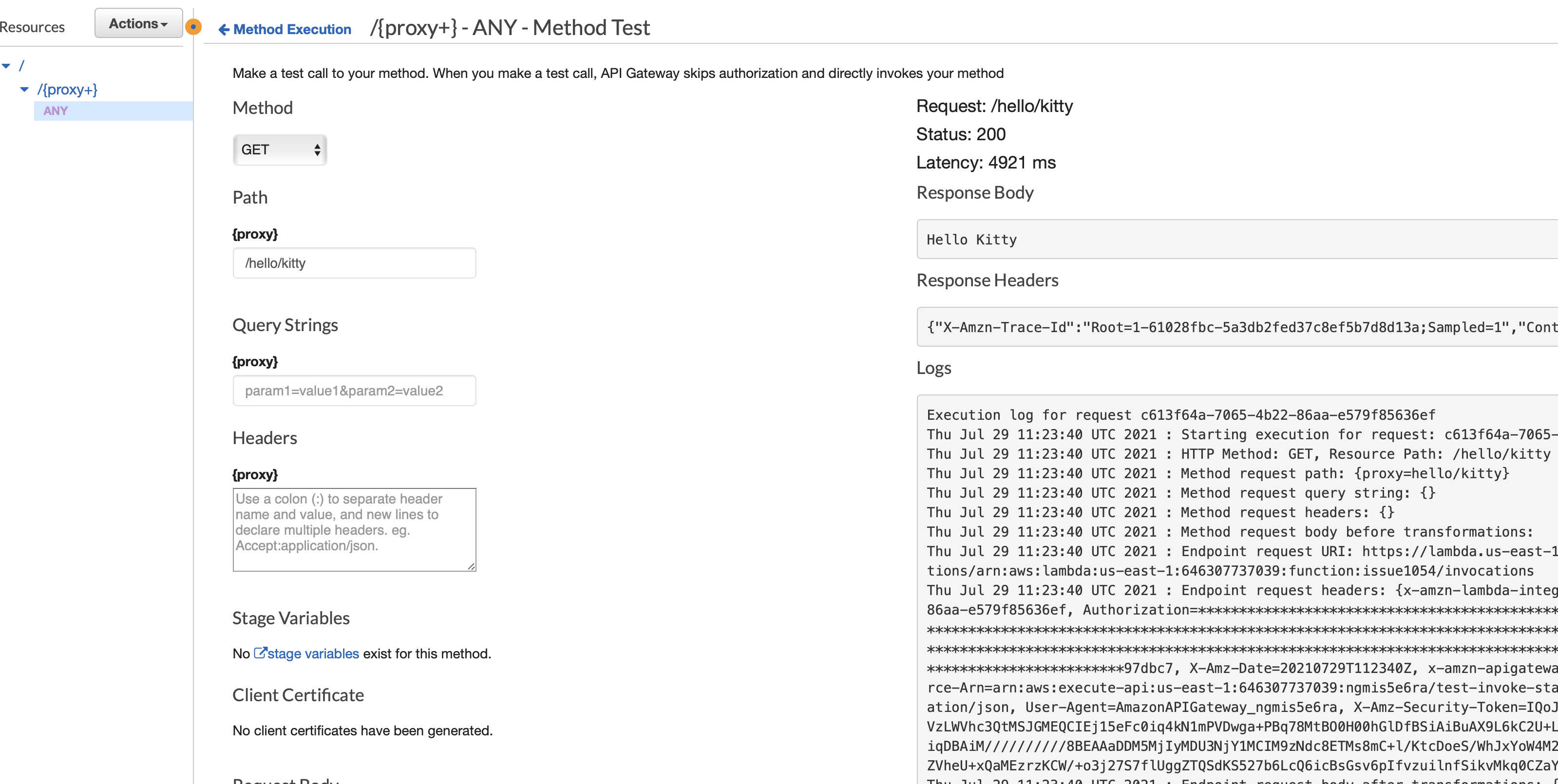Click the external-link icon beside stage variables
This screenshot has width=1558, height=784.
pyautogui.click(x=260, y=653)
